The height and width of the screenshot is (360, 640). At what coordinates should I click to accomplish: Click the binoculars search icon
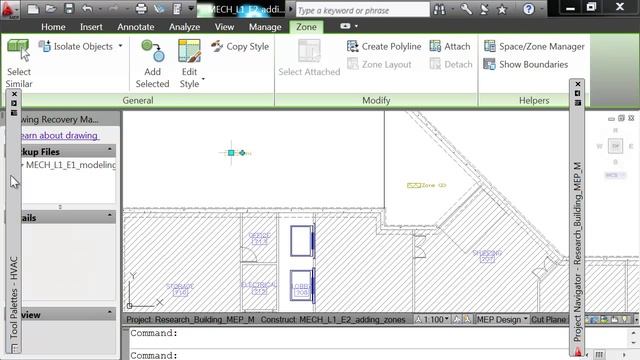(x=440, y=9)
